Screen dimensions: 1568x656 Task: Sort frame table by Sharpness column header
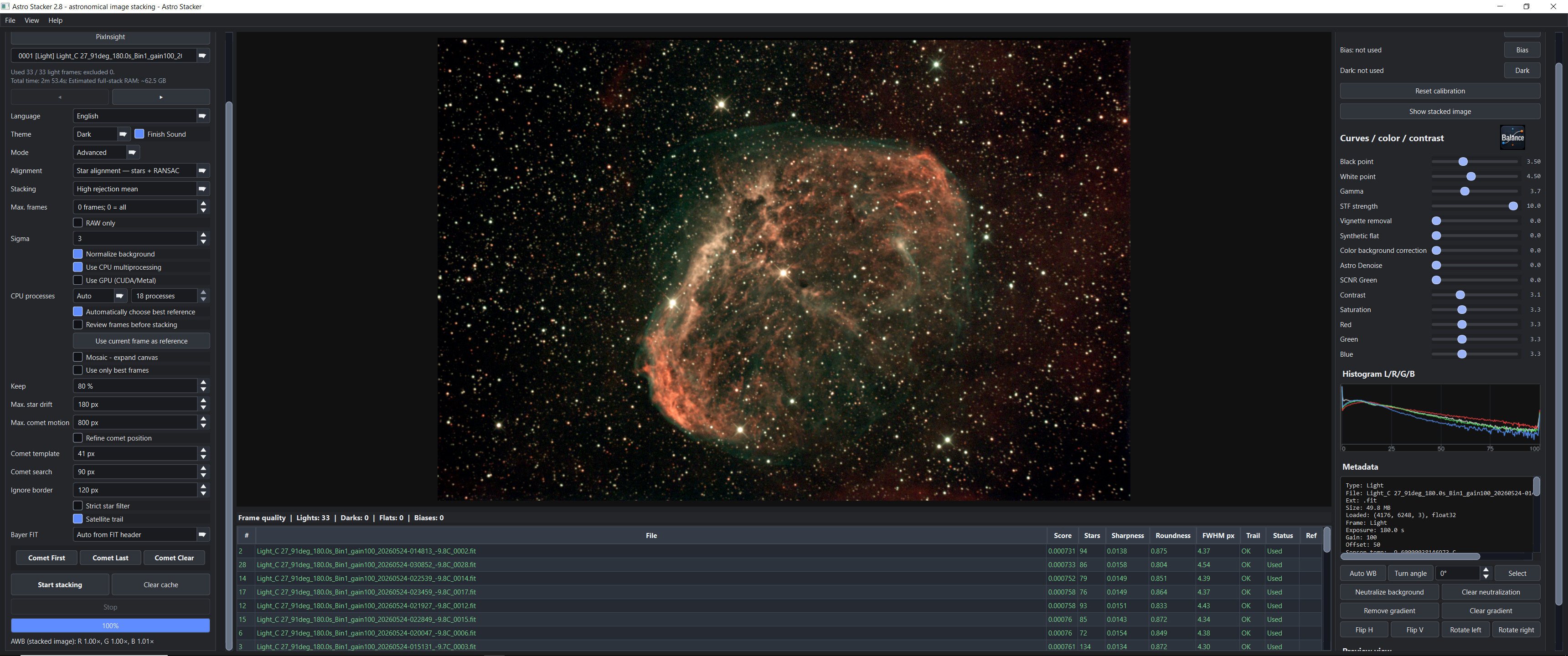click(x=1127, y=536)
